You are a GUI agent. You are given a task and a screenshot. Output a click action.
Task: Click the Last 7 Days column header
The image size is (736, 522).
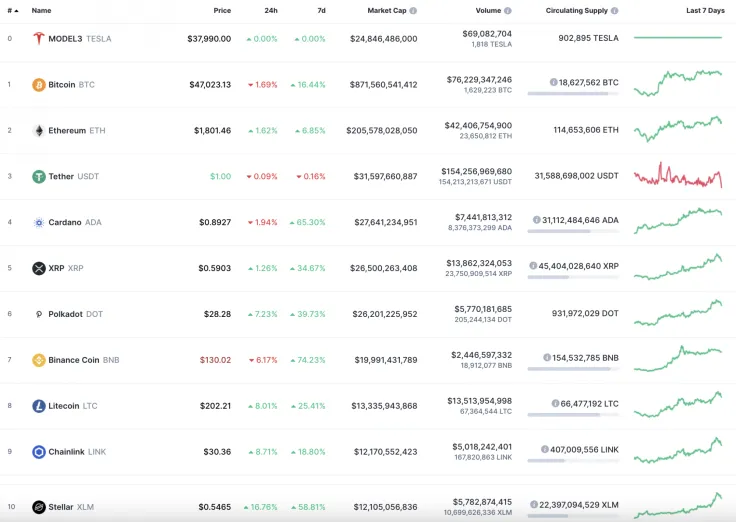click(x=705, y=10)
